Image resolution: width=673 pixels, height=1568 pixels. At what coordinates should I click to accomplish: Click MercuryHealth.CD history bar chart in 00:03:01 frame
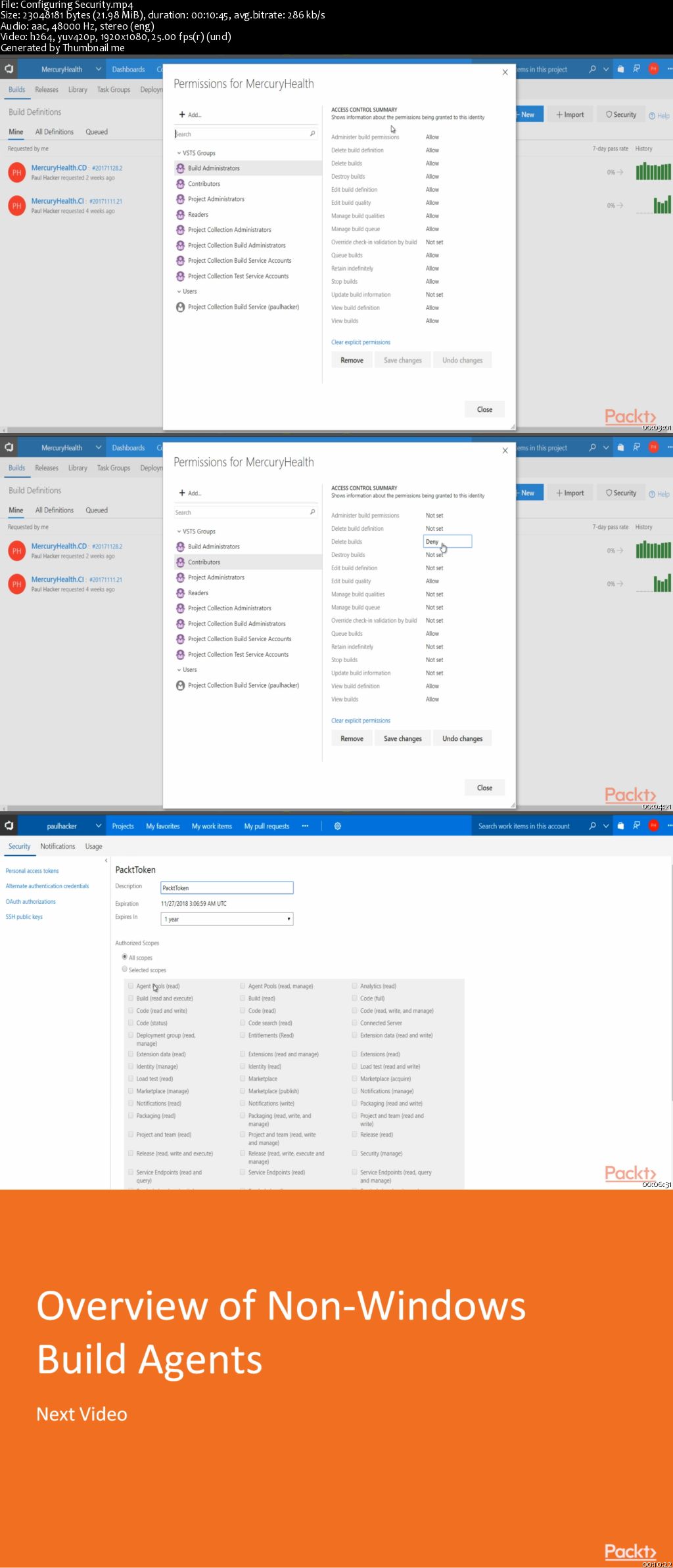[x=653, y=171]
